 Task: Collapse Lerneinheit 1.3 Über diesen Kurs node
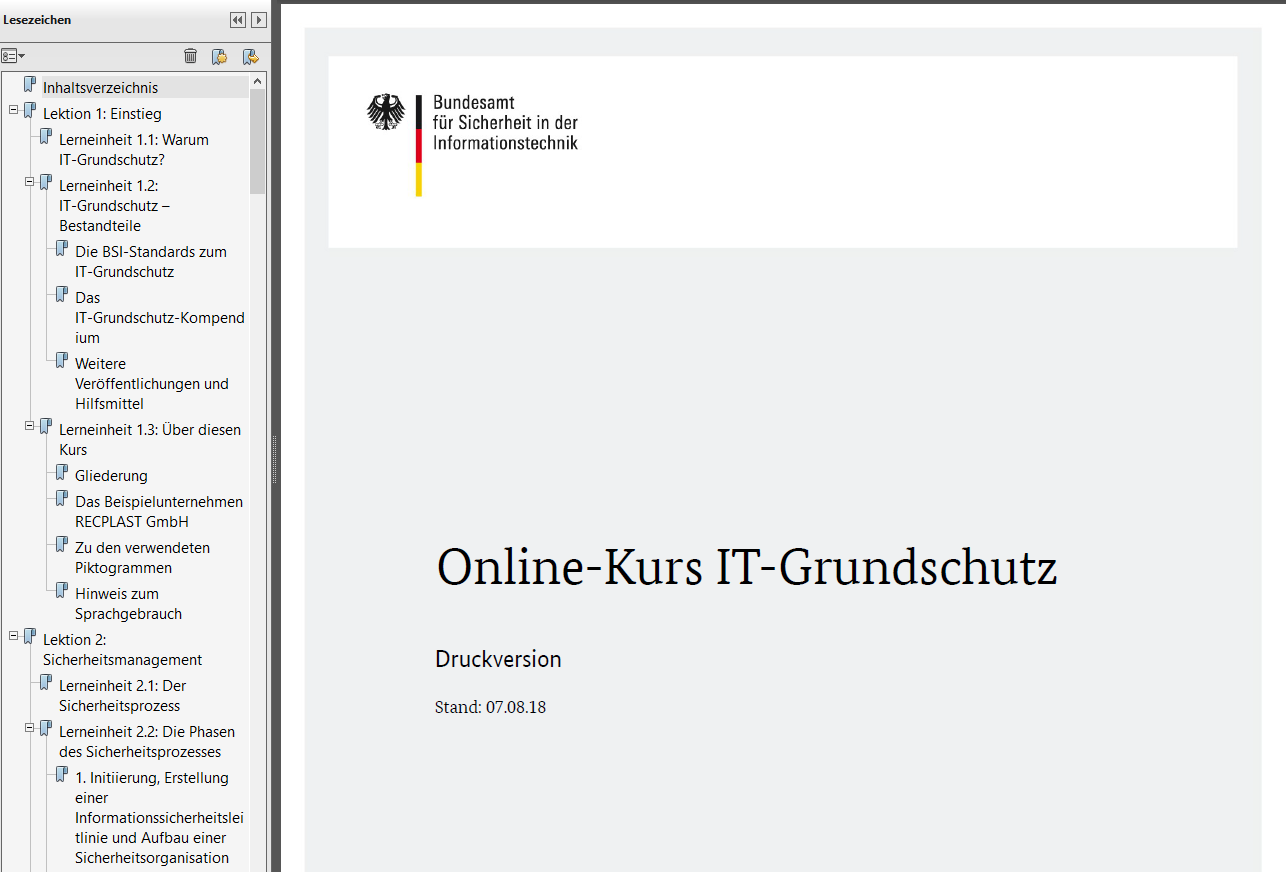coord(30,426)
